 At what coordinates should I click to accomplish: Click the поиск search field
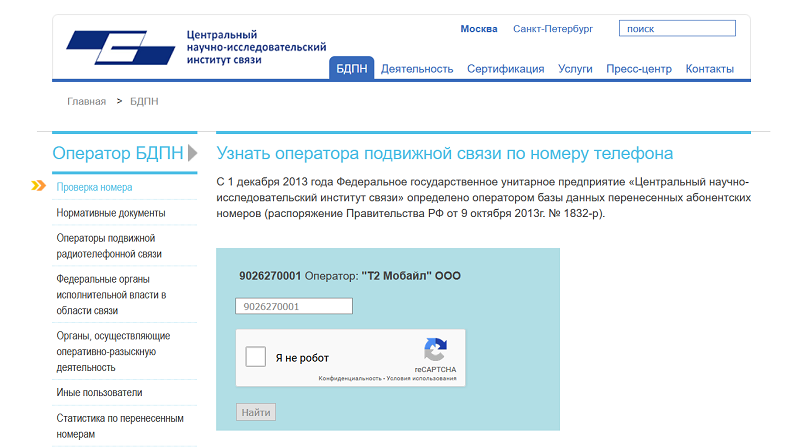pos(677,29)
